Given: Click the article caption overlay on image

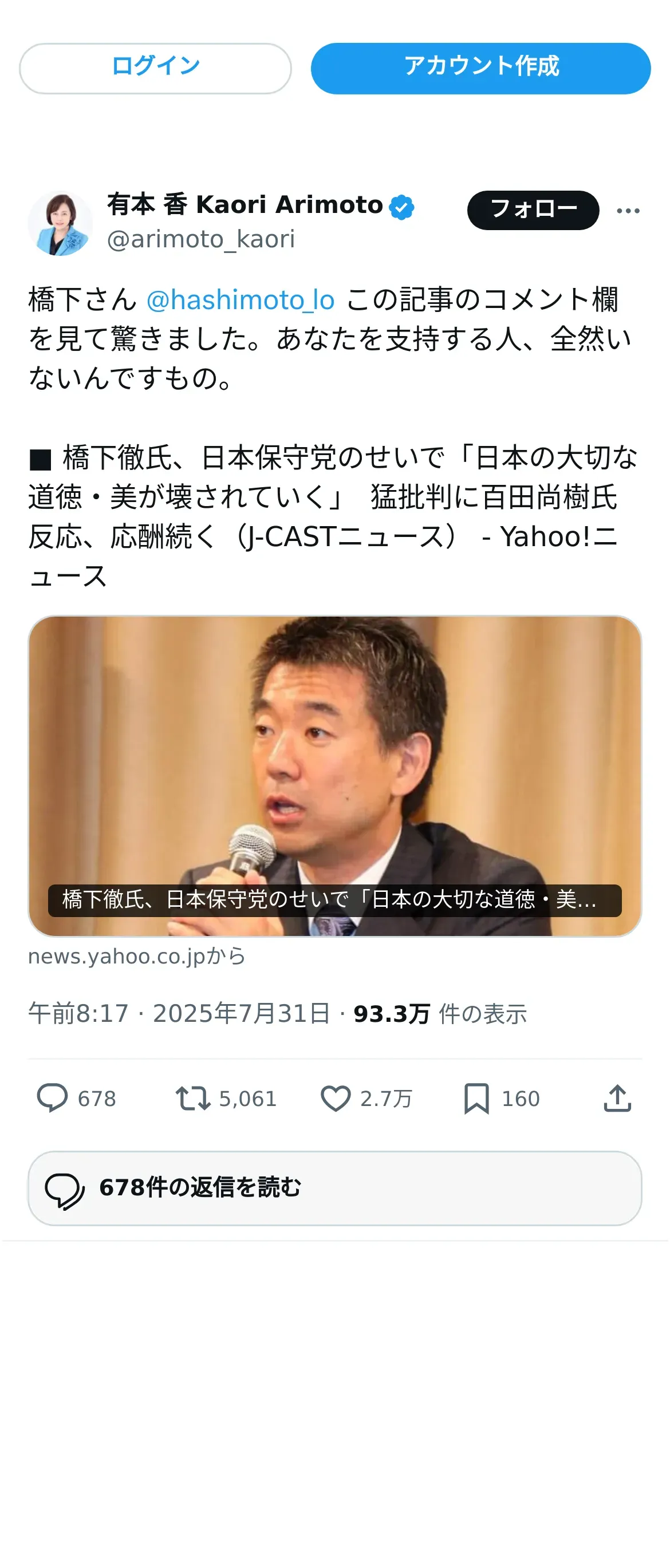Looking at the screenshot, I should pos(335,900).
